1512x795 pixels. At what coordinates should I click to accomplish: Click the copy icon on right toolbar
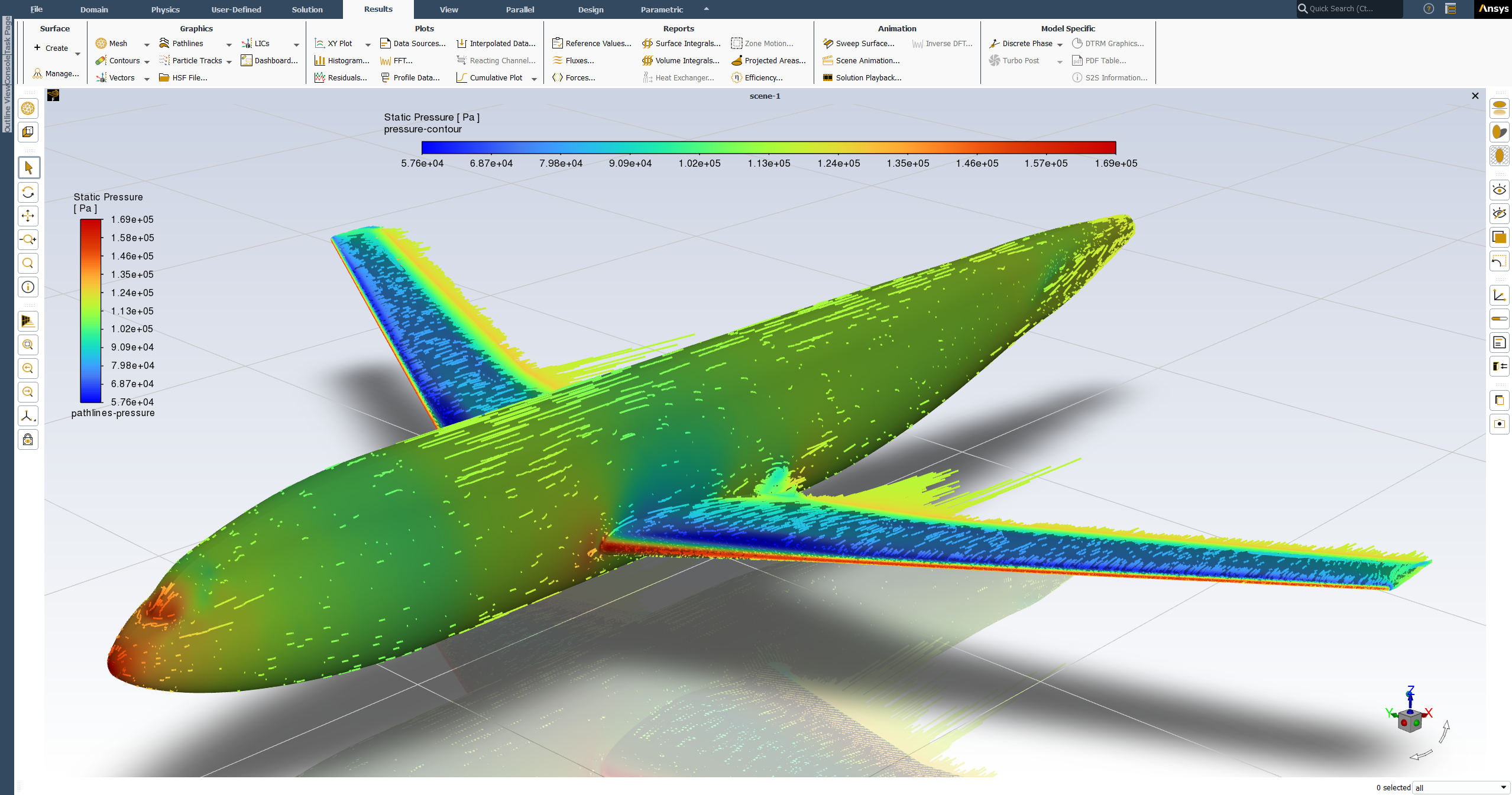[x=1499, y=401]
